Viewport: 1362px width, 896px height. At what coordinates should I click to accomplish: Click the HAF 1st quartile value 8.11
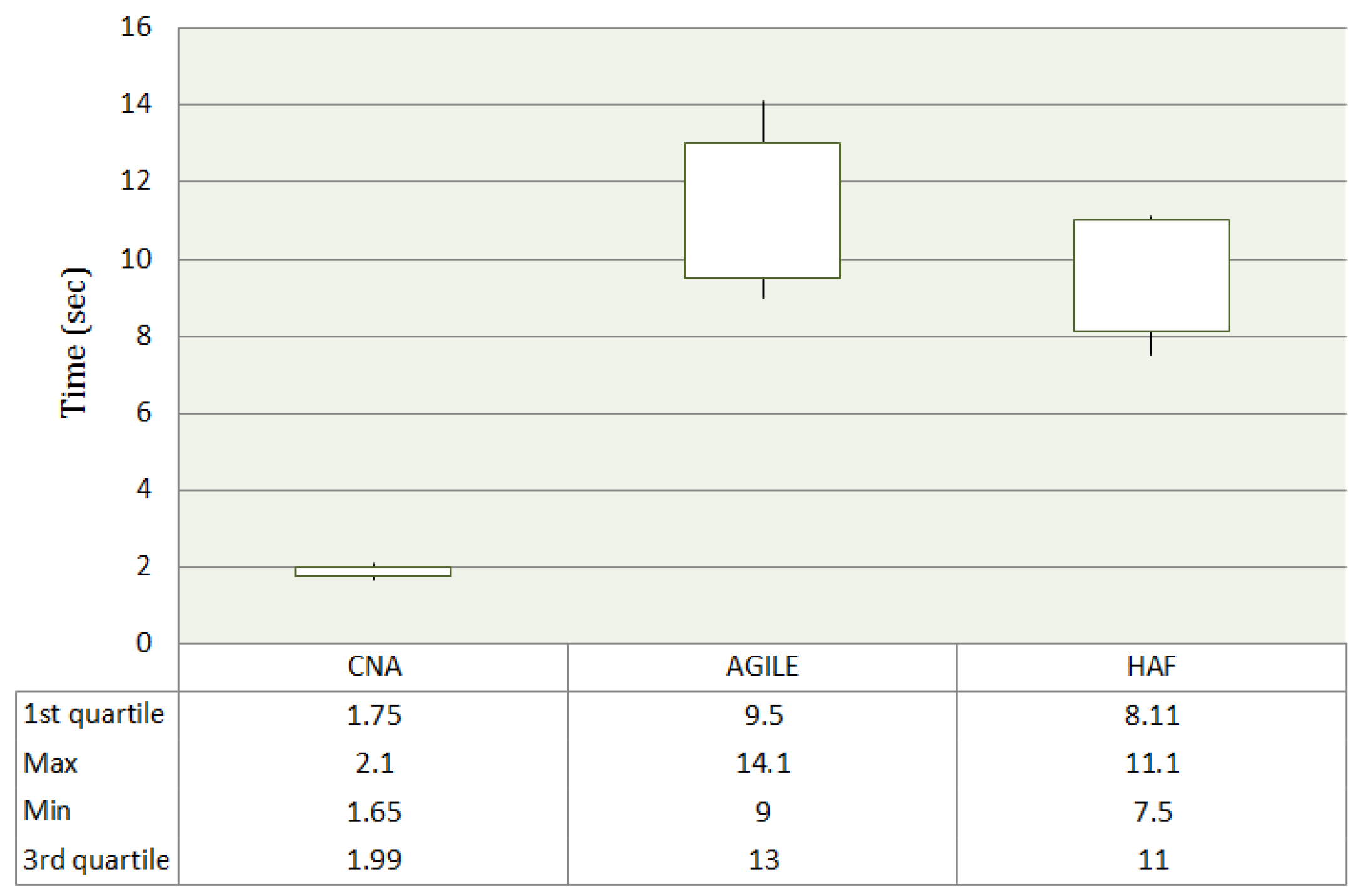pos(1152,715)
